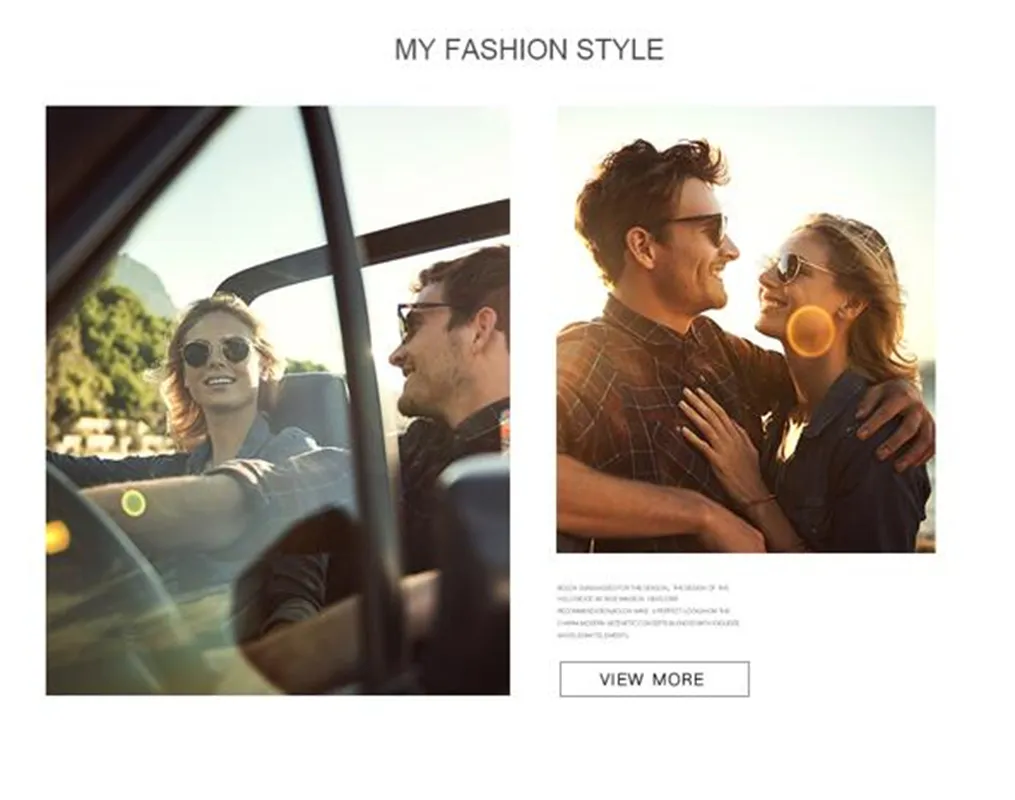Viewport: 1015px width, 800px height.
Task: Click the small description paragraph above VIEW MORE
Action: tap(648, 612)
